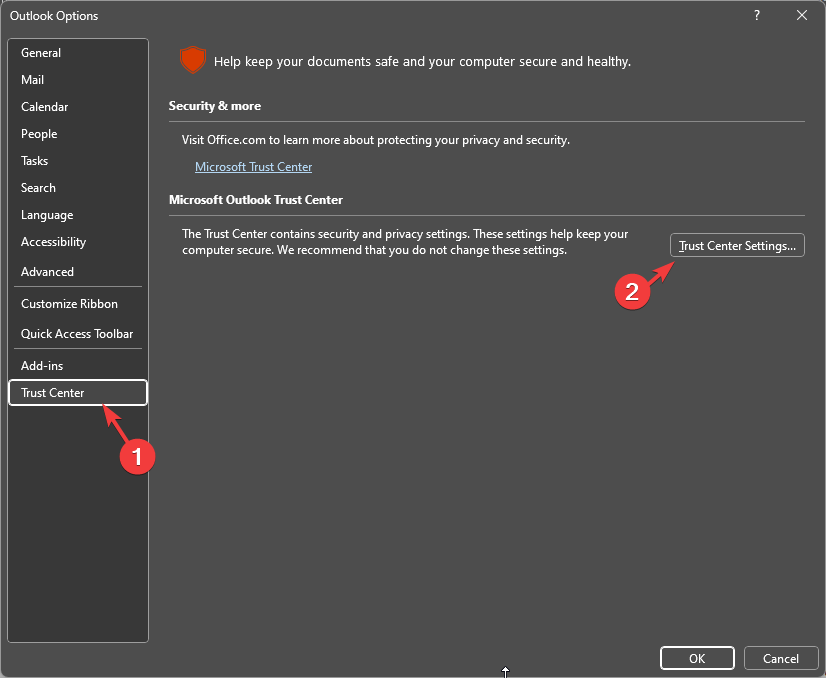Select the Advanced category
The height and width of the screenshot is (678, 826).
coord(77,272)
